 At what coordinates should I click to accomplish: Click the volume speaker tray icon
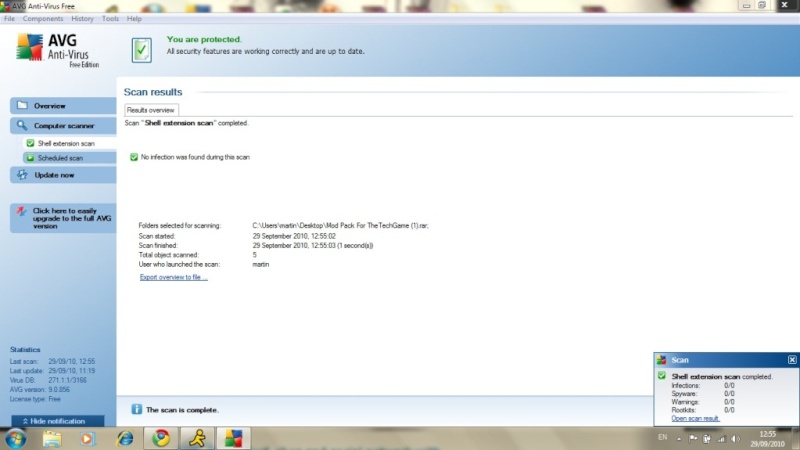(x=735, y=438)
